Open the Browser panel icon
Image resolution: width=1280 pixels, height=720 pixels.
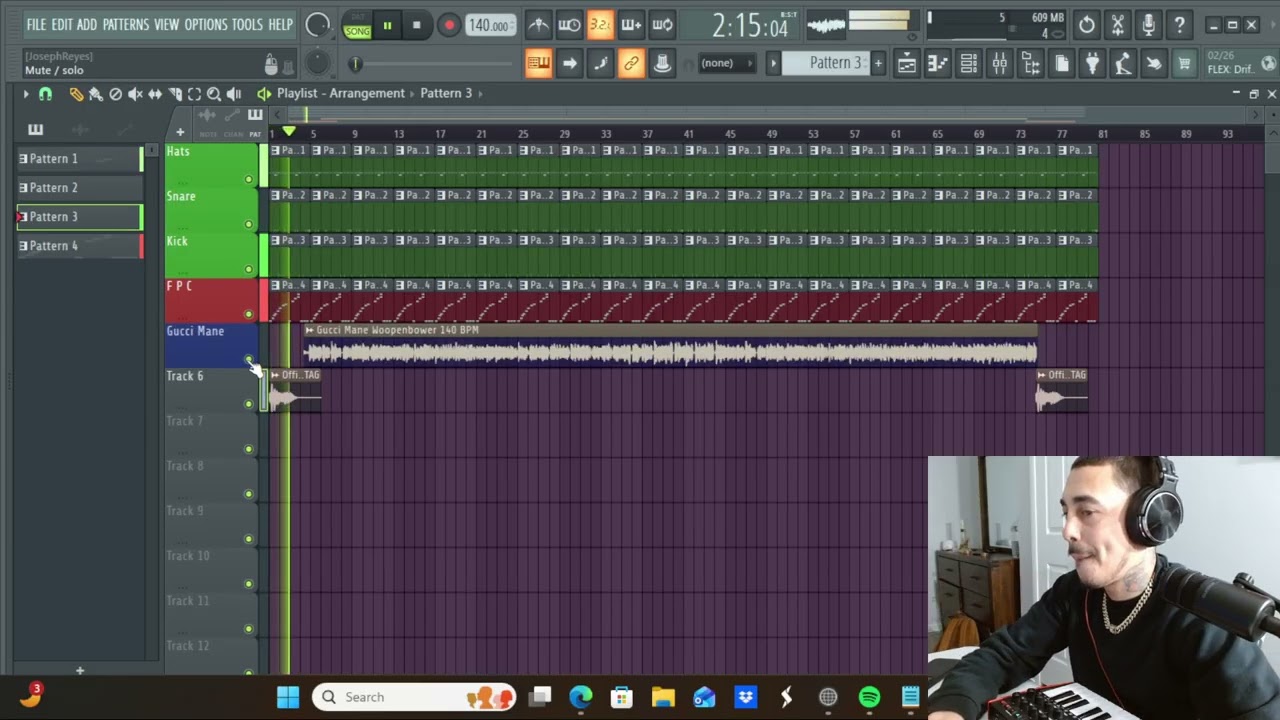pos(1031,64)
